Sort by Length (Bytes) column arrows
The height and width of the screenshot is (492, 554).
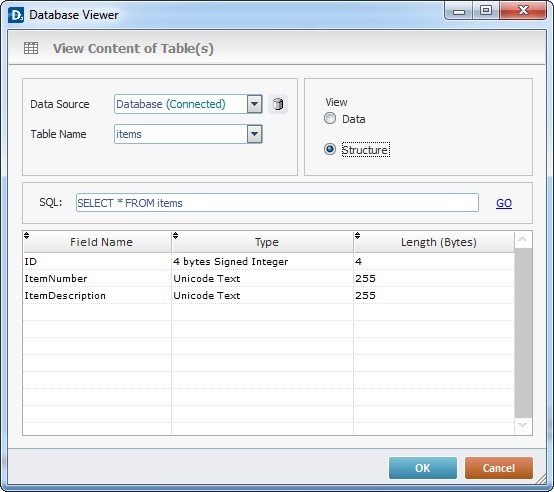(358, 235)
